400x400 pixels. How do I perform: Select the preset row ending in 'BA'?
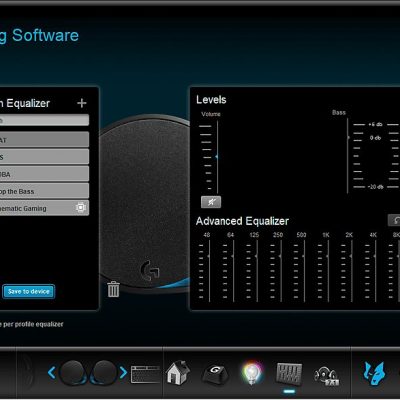click(x=44, y=174)
